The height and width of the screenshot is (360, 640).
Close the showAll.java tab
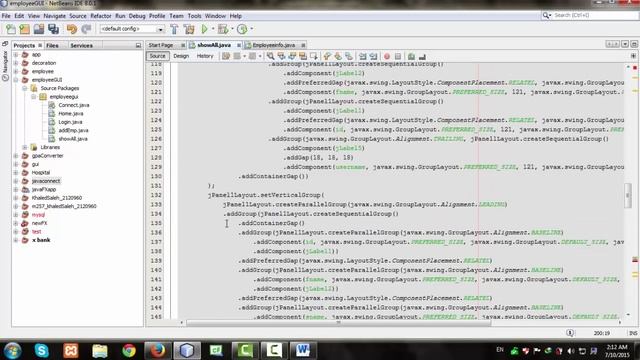(239, 45)
